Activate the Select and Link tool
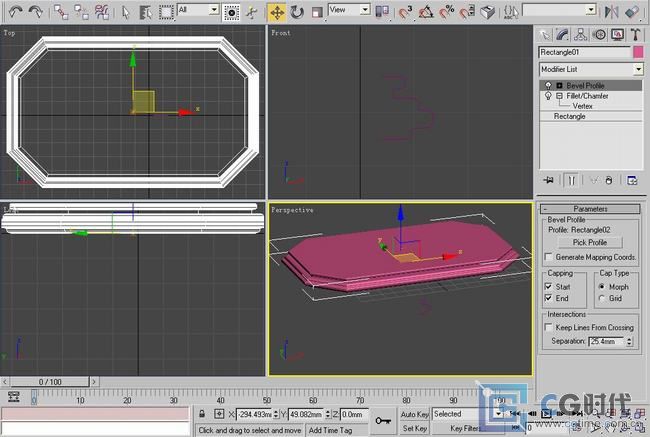Image resolution: width=650 pixels, height=437 pixels. pyautogui.click(x=61, y=12)
